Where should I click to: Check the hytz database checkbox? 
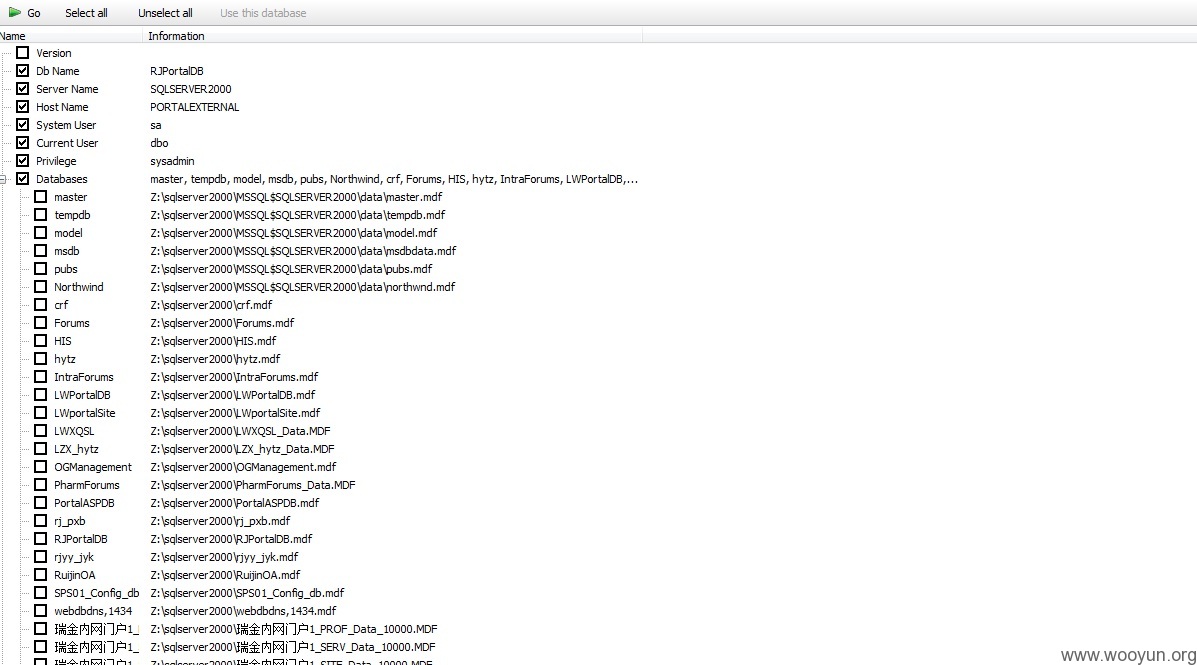coord(40,358)
